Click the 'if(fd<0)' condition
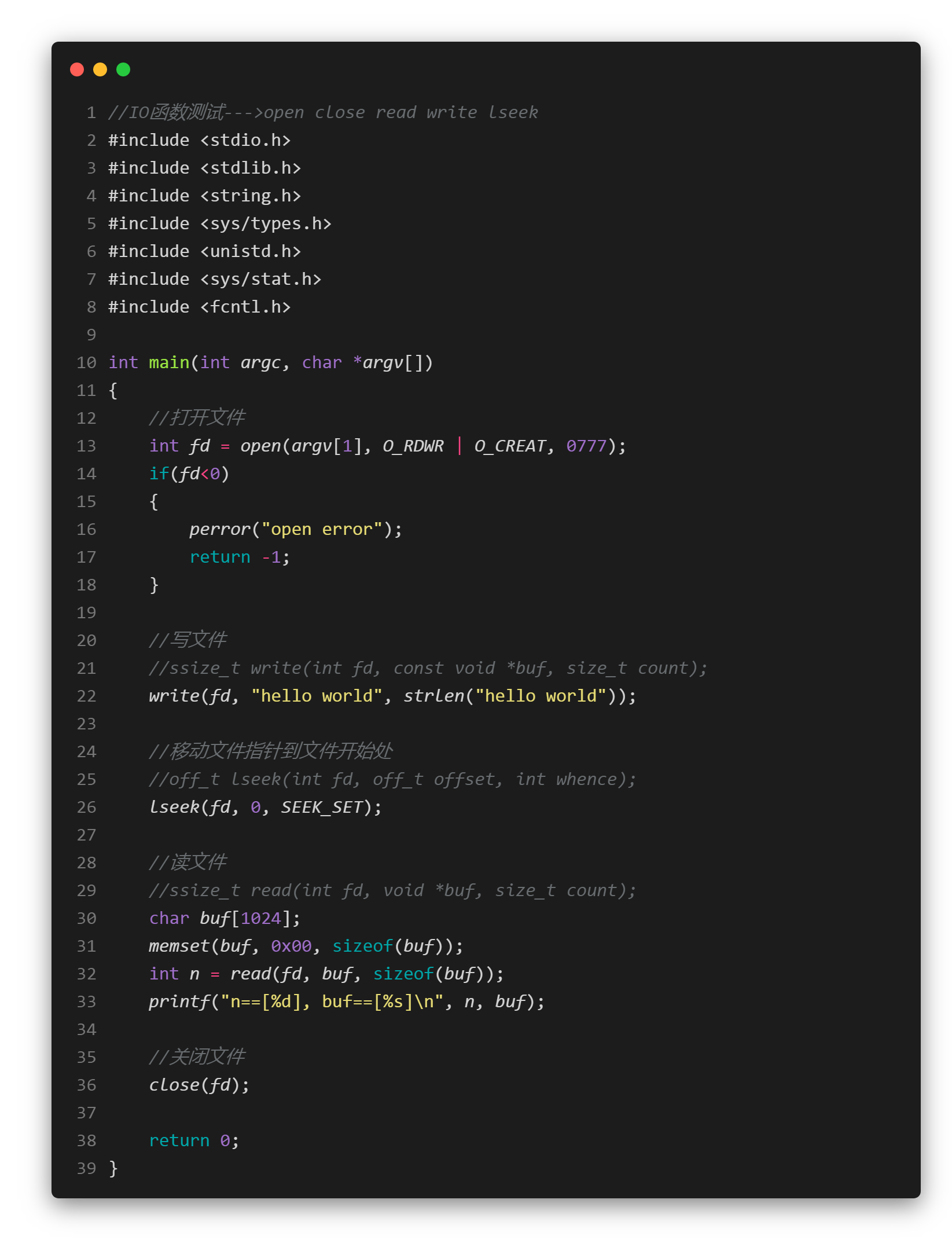The image size is (952, 1240). pyautogui.click(x=189, y=474)
